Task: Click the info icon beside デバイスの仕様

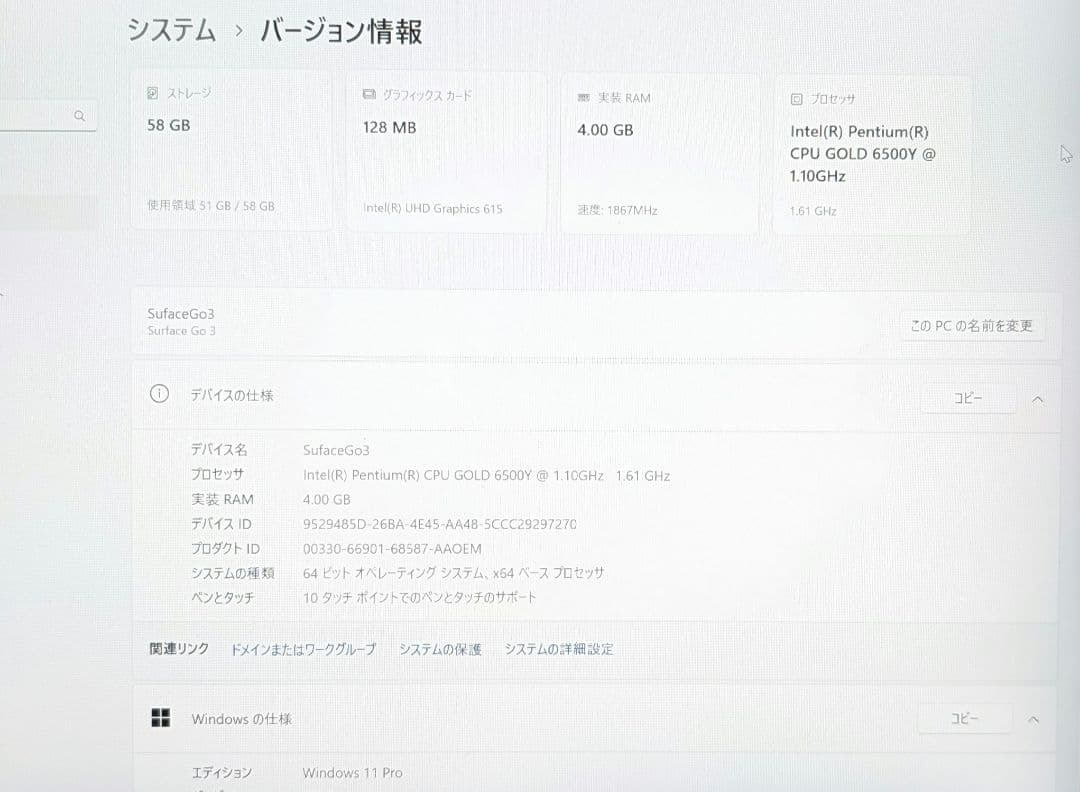Action: pos(159,394)
